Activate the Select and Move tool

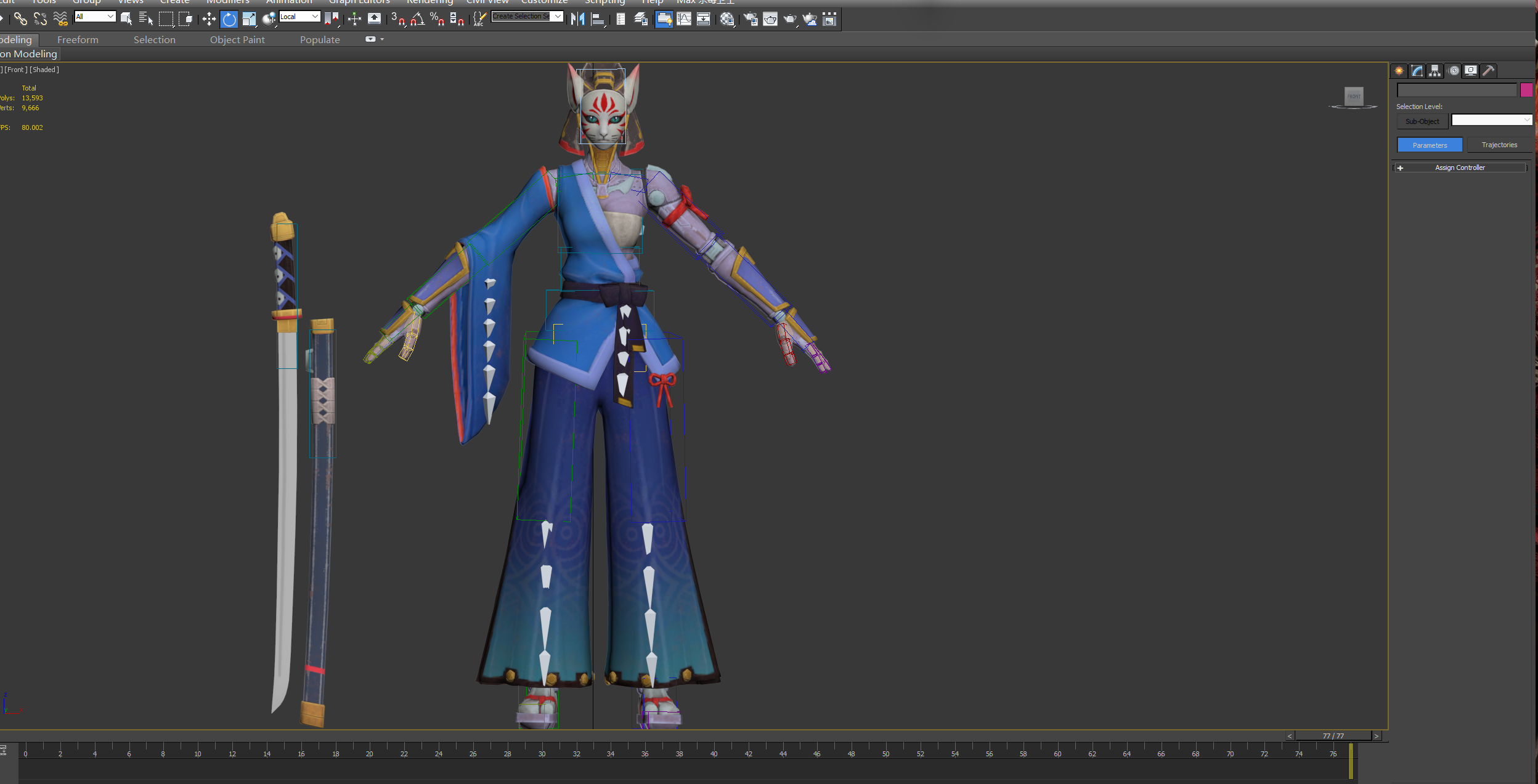point(209,19)
